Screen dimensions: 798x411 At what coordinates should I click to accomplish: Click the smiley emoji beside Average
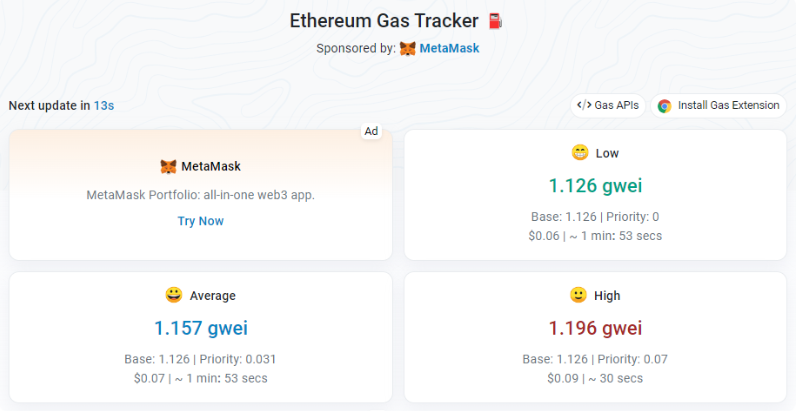[x=174, y=295]
